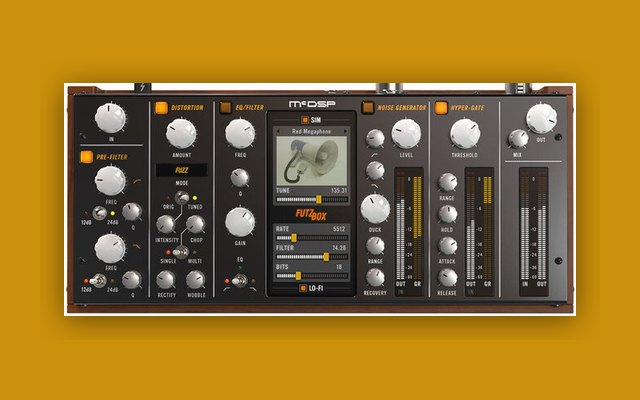Screen dimensions: 640x400
Task: Click the HOLD knob
Action: point(447,214)
